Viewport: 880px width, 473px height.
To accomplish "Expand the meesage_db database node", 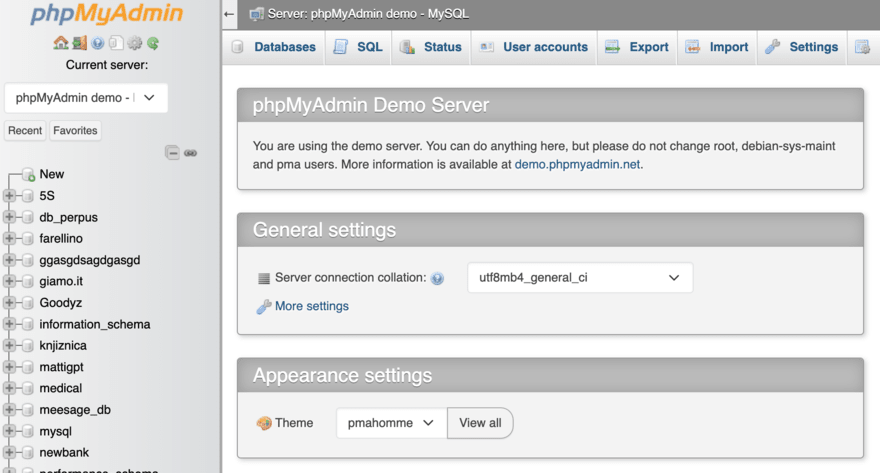I will [x=9, y=410].
